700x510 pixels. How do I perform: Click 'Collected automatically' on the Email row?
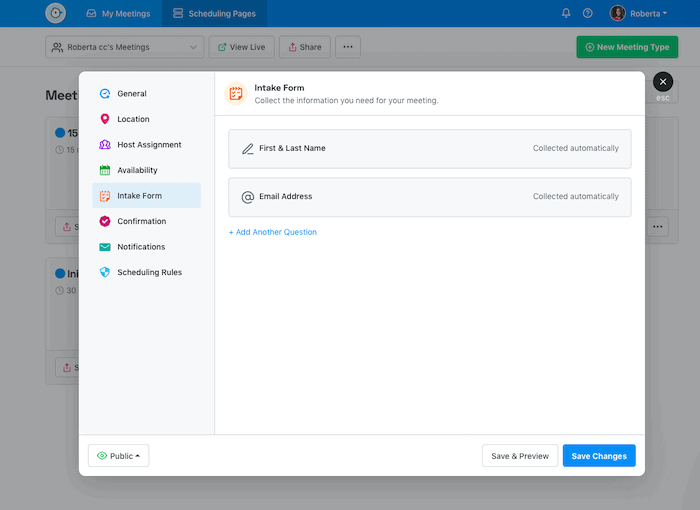575,196
